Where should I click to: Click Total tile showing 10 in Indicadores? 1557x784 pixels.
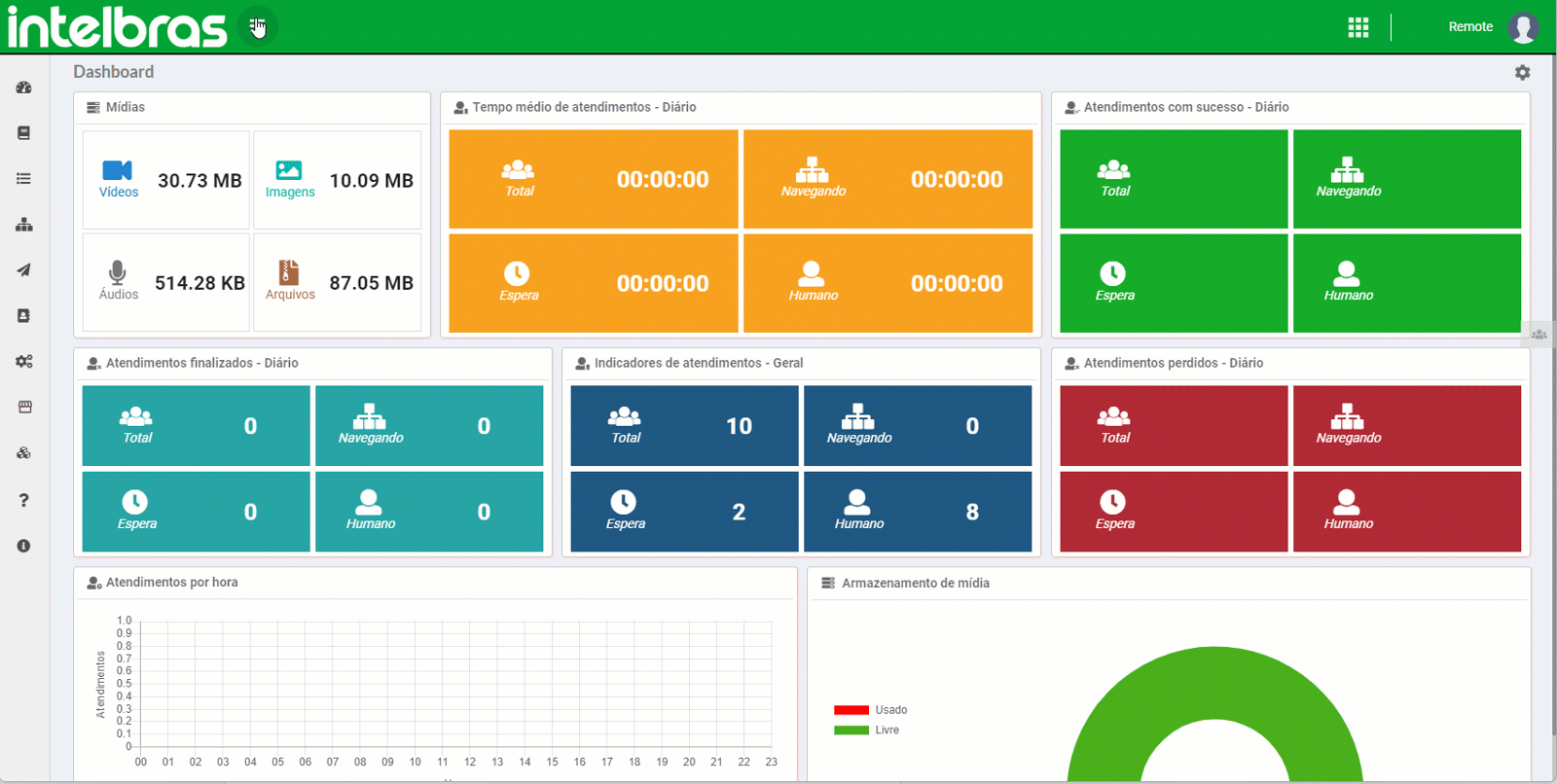pos(684,426)
